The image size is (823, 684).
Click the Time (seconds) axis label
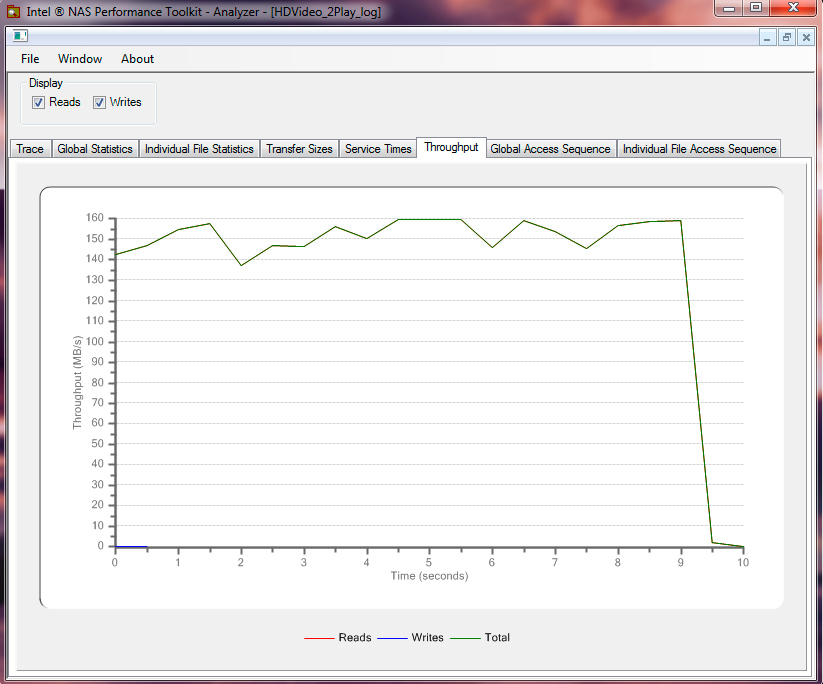(429, 576)
